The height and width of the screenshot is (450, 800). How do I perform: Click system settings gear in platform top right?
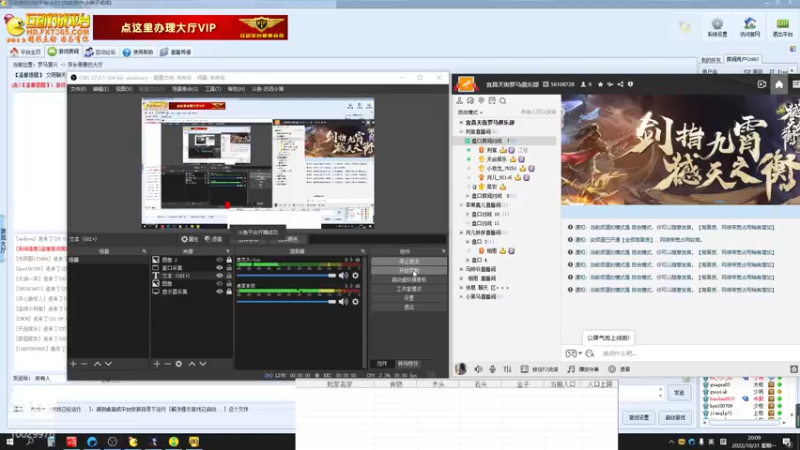717,27
